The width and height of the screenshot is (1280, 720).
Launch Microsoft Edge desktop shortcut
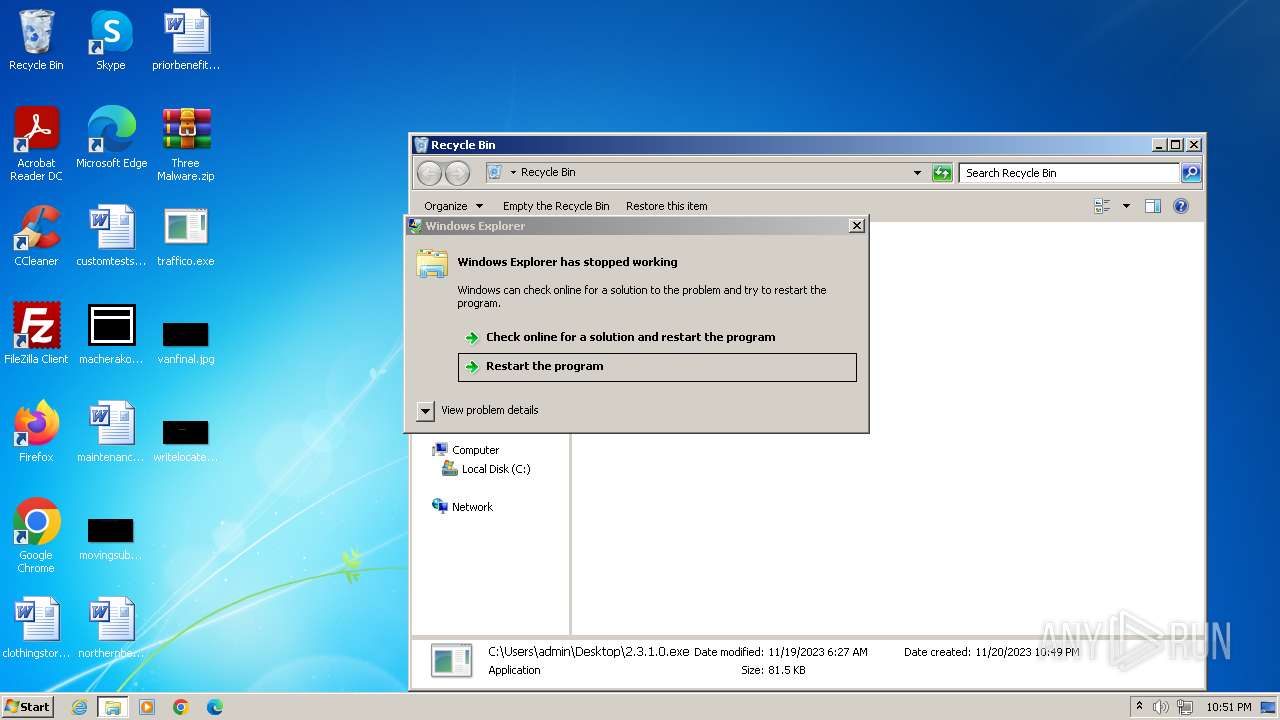pos(111,137)
